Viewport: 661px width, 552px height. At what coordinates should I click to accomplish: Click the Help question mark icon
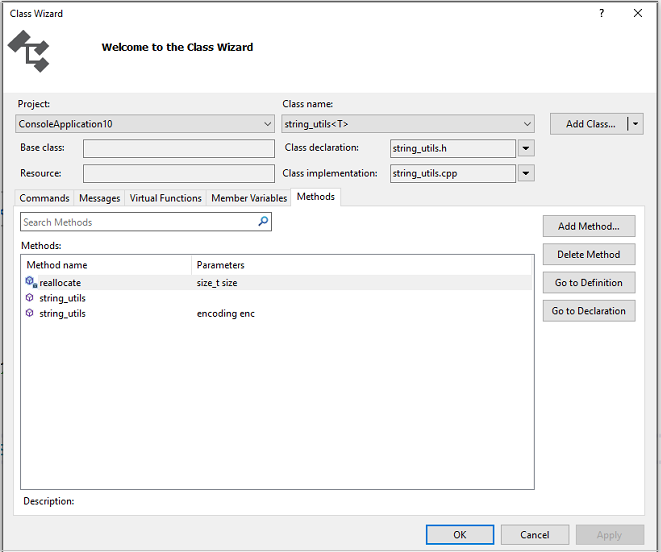(601, 13)
